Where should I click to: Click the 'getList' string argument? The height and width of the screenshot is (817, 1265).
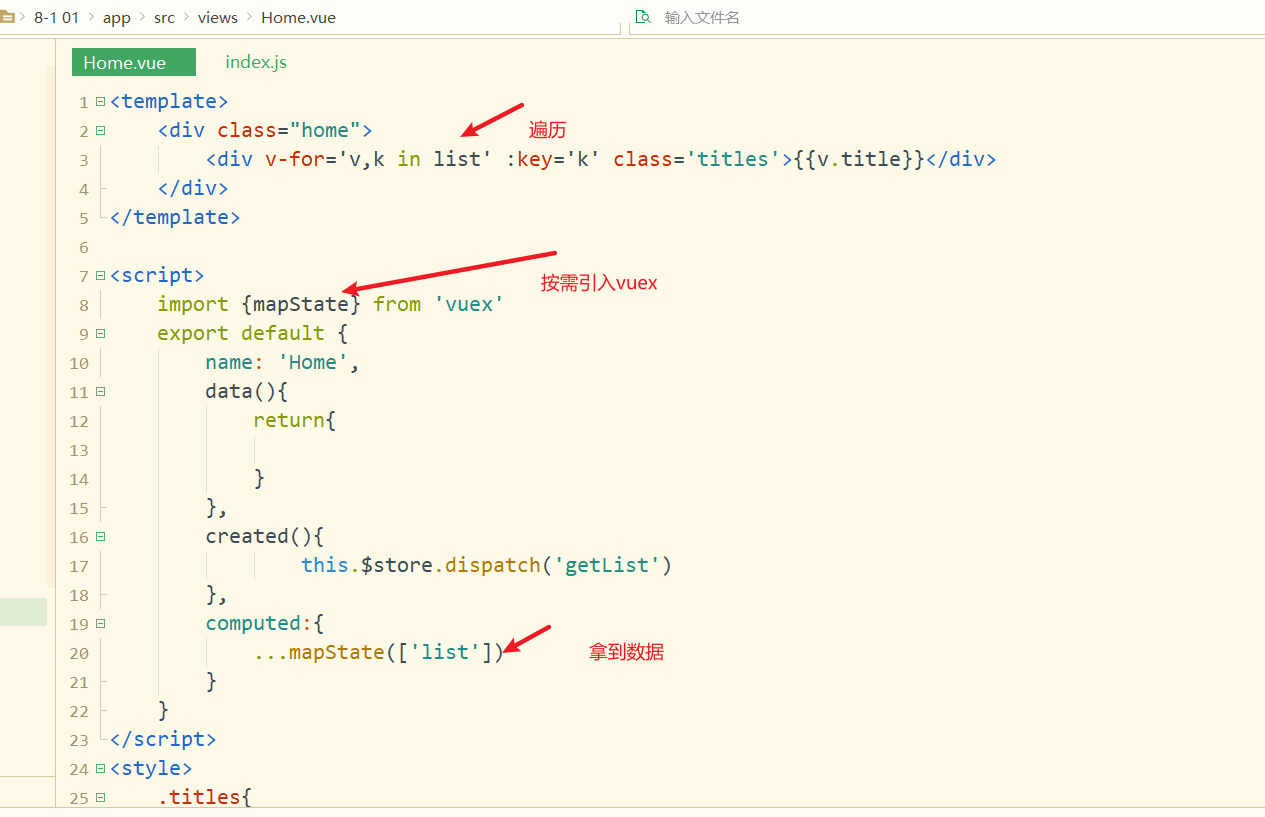607,566
